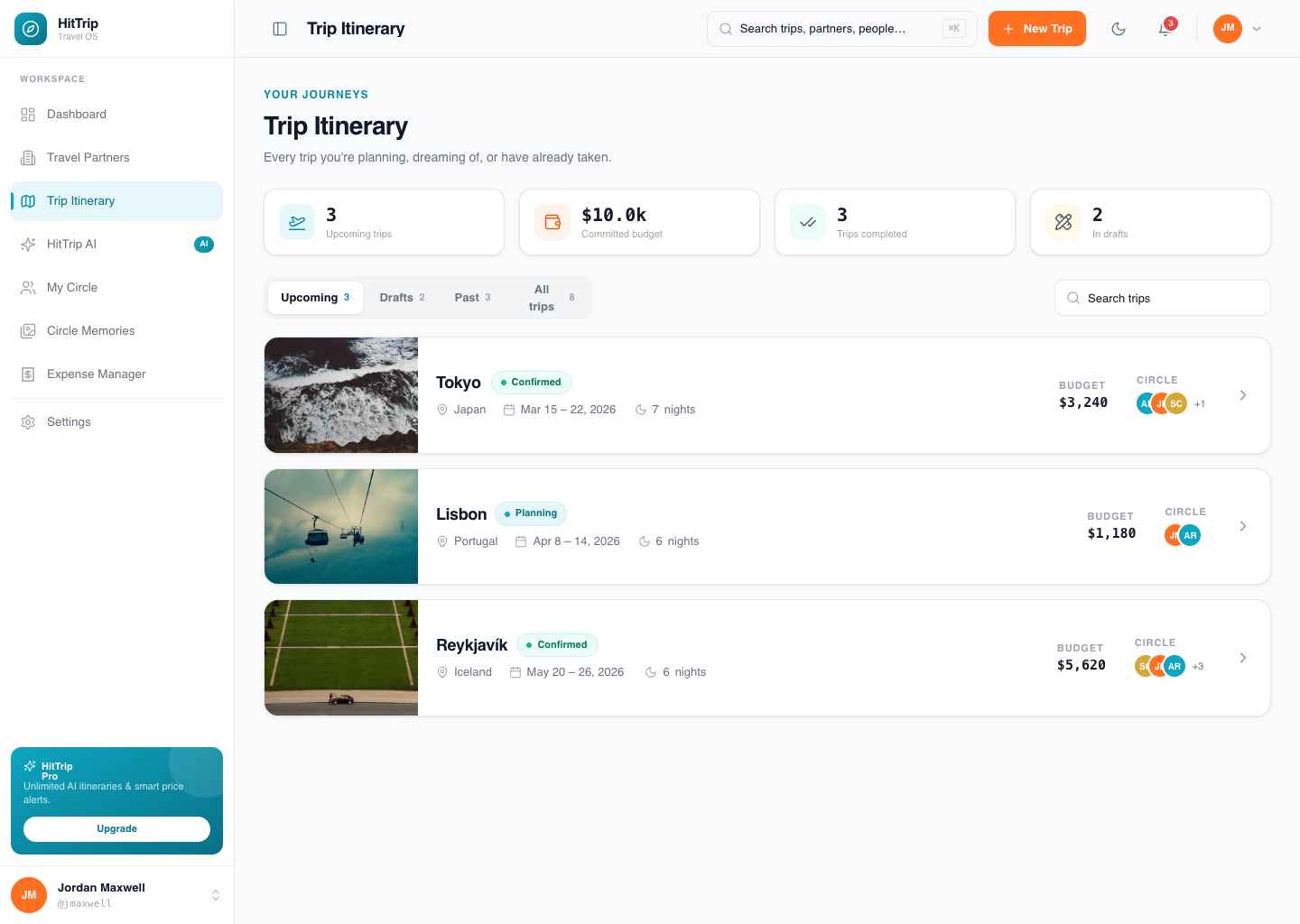Viewport: 1300px width, 924px height.
Task: Click the SC avatar in Tokyo circle
Action: [1175, 403]
